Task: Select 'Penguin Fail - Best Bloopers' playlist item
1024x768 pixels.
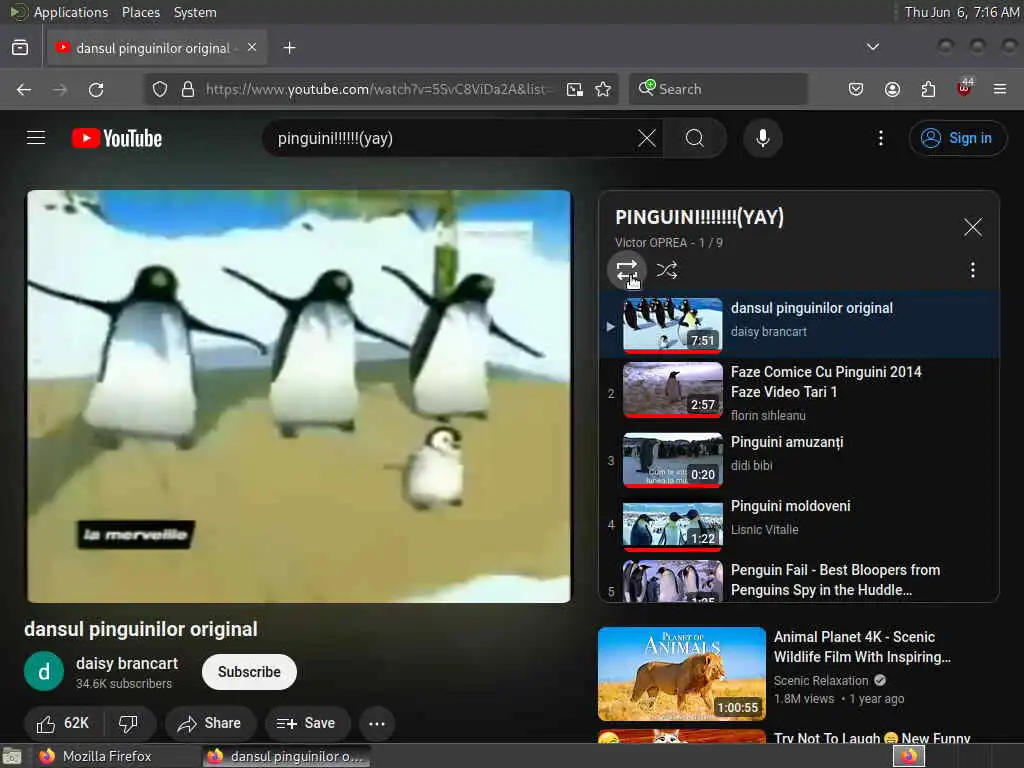Action: (x=799, y=580)
